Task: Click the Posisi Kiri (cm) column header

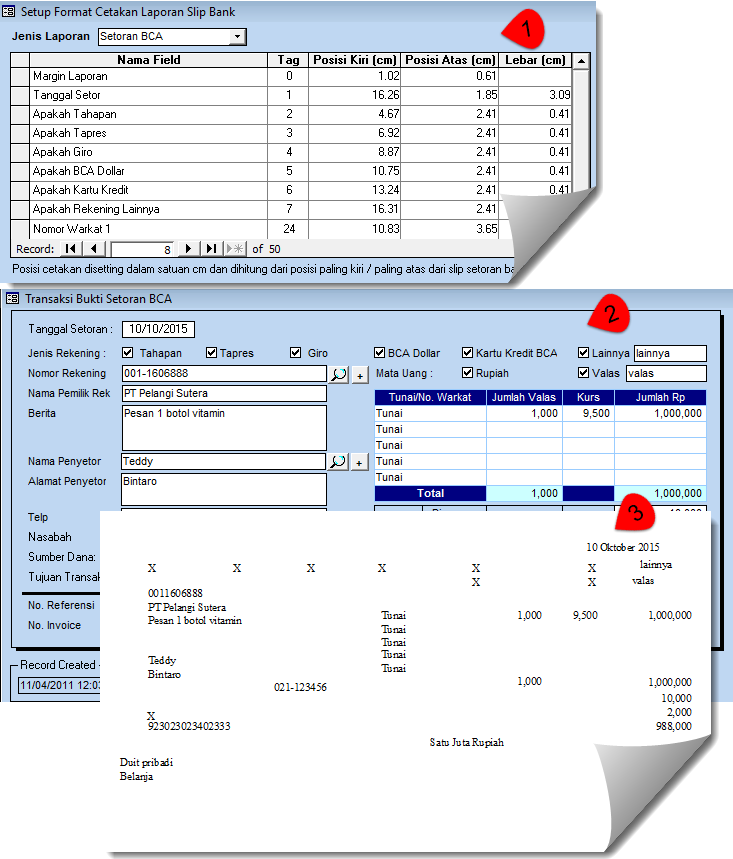Action: click(354, 60)
